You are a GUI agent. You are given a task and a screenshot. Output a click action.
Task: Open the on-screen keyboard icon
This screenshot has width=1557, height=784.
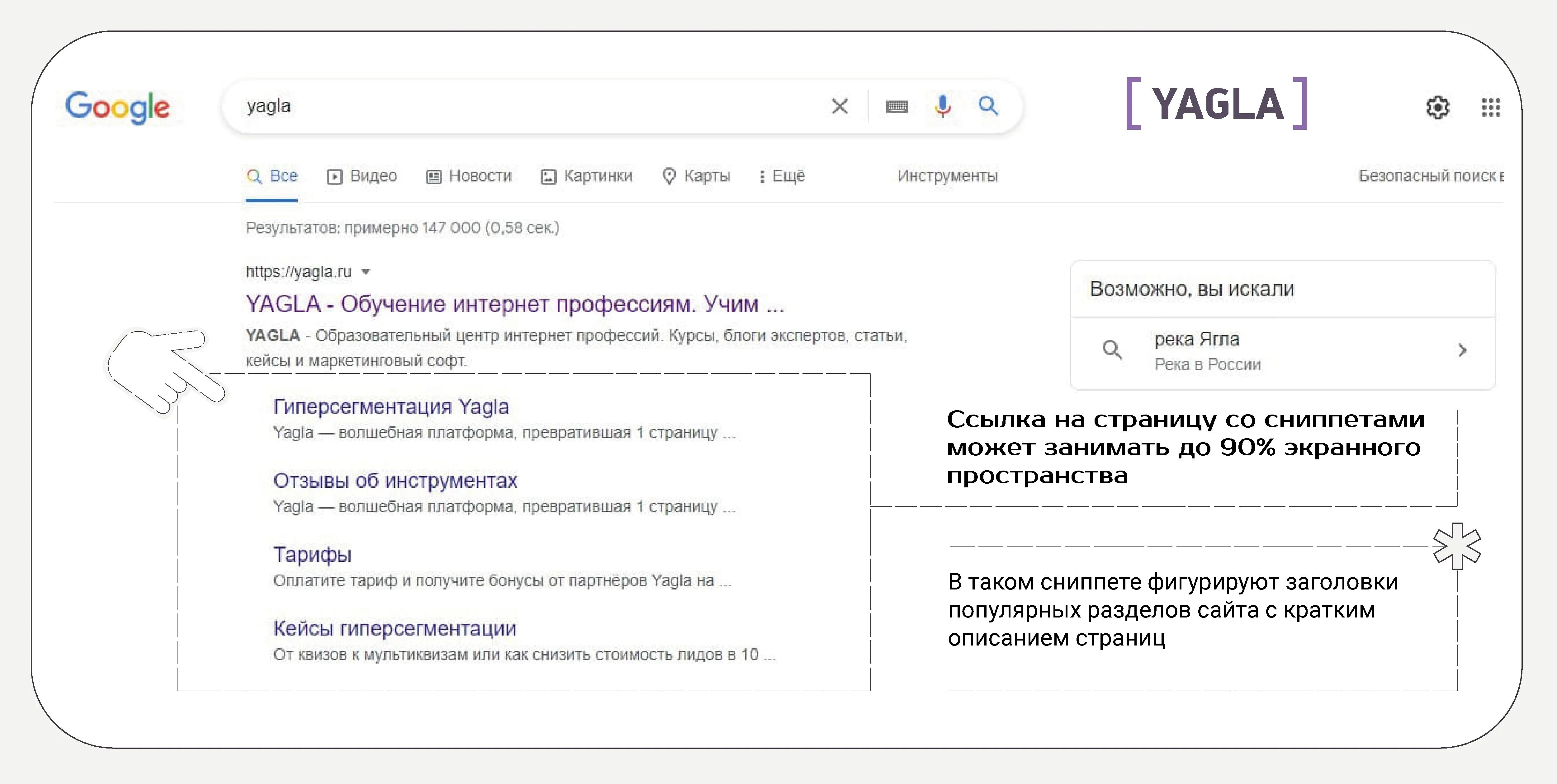[897, 107]
